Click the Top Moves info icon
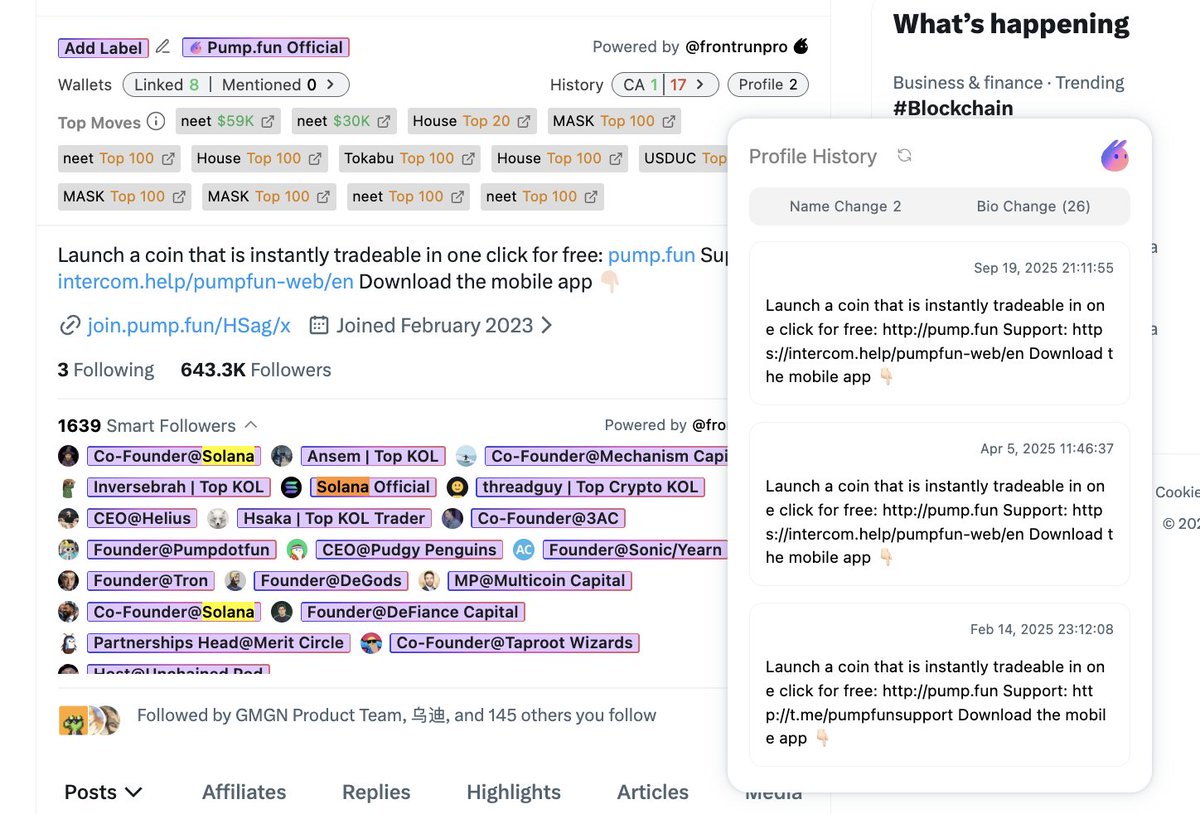This screenshot has height=814, width=1200. [x=156, y=122]
